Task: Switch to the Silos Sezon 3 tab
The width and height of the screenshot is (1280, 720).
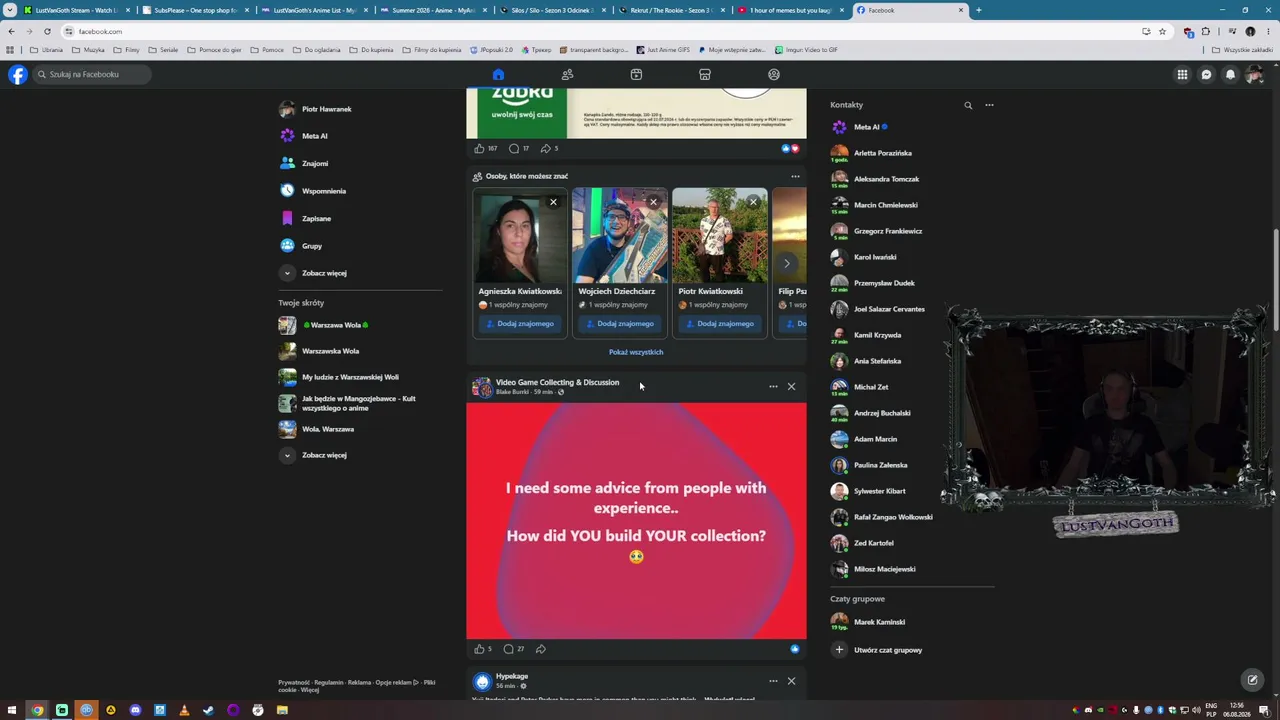Action: click(552, 10)
